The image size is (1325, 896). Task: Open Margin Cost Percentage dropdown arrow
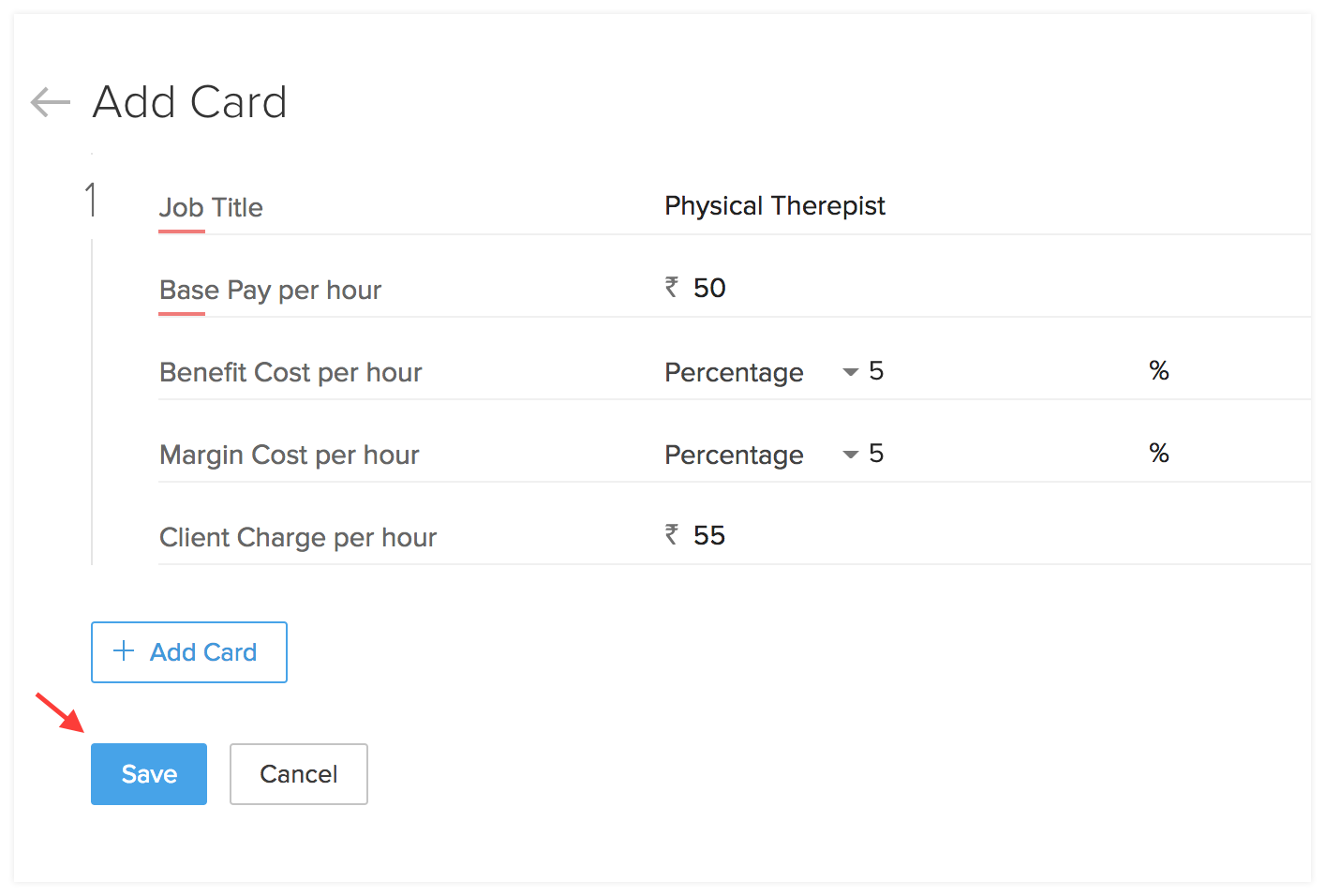[x=850, y=455]
